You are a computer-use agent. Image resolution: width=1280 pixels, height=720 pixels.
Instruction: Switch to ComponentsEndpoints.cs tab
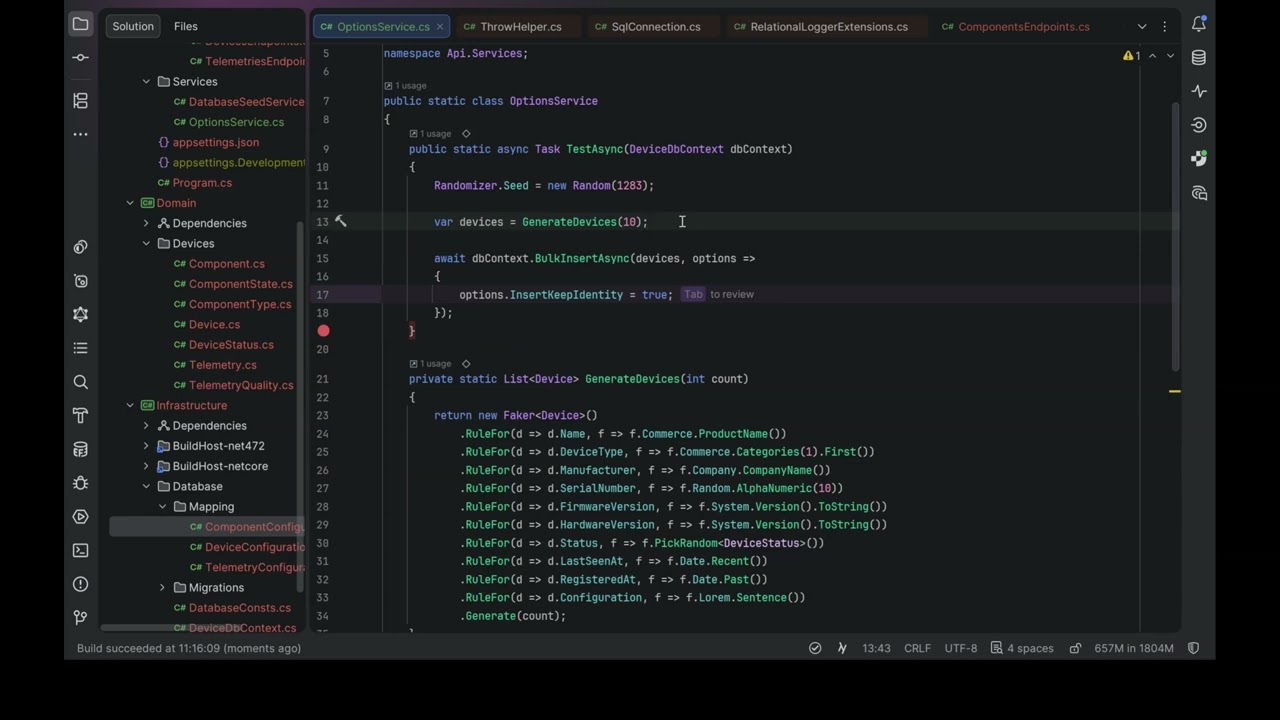coord(1015,27)
